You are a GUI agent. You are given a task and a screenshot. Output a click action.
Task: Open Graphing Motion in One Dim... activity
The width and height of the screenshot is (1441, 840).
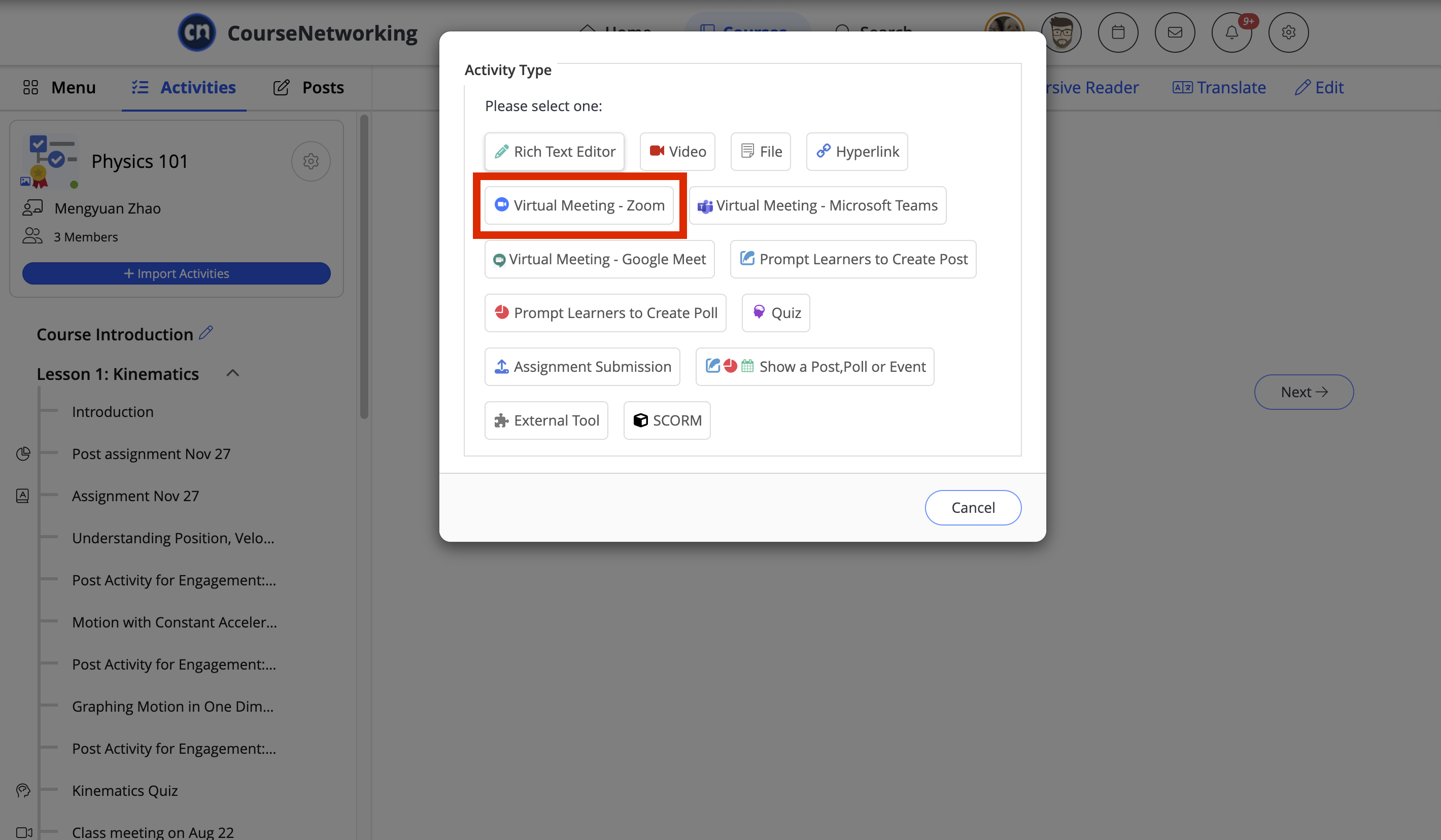173,706
